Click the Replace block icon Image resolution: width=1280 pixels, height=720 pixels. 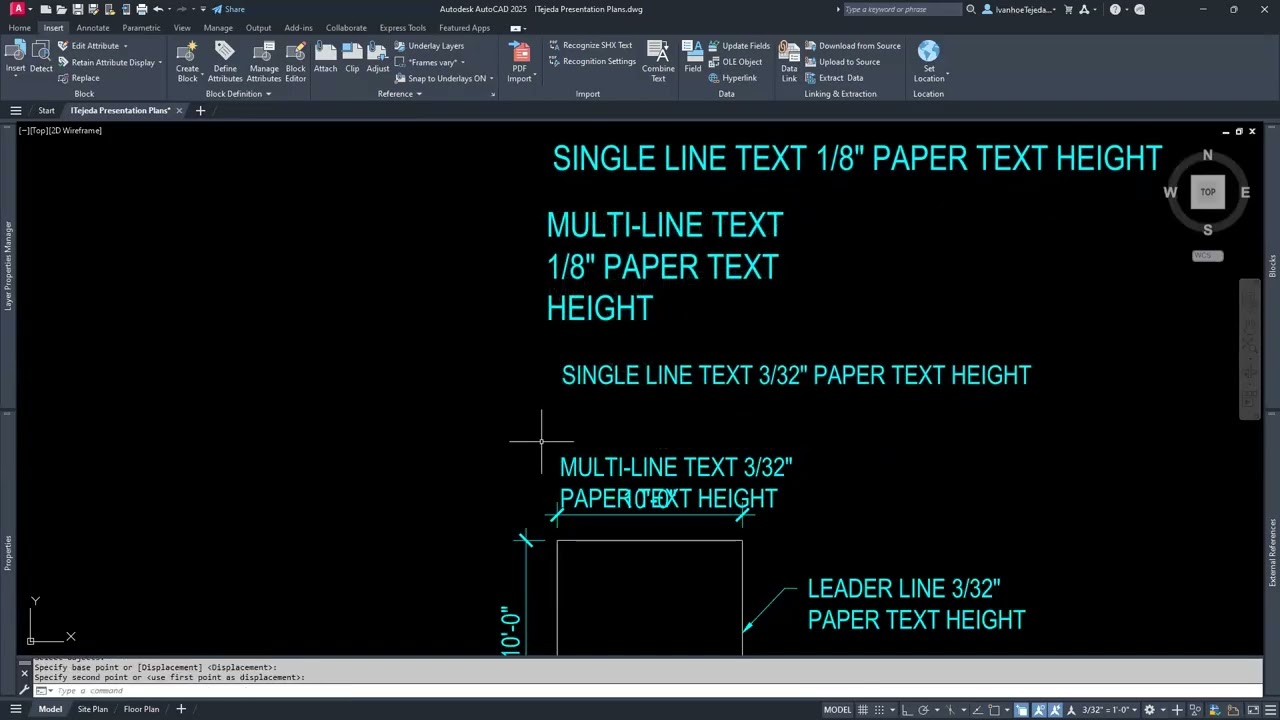(x=79, y=78)
